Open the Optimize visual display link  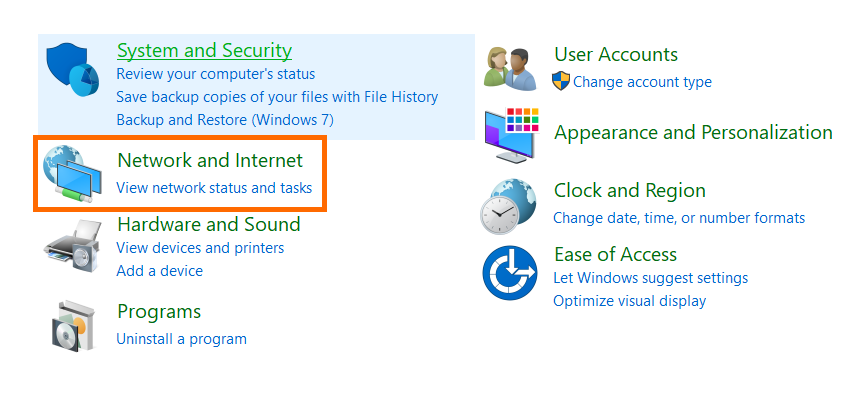click(629, 301)
